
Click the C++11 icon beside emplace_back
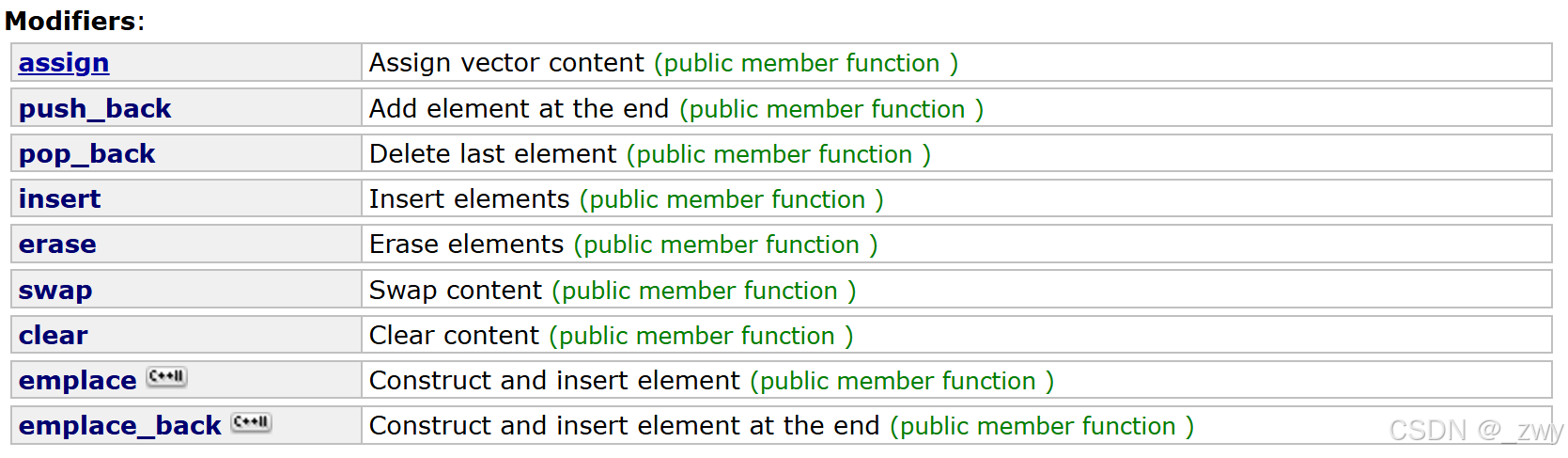pos(252,422)
